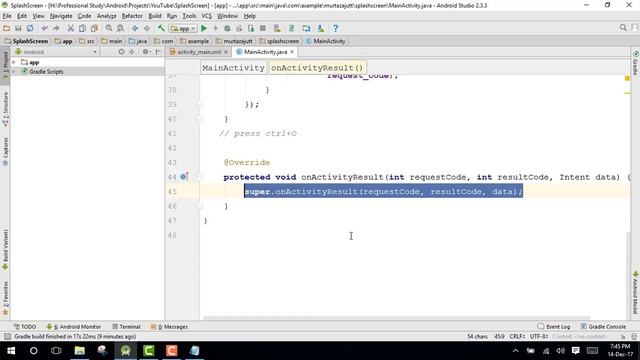Toggle the Gradle side tool window
Viewport: 640px width, 360px height.
(635, 64)
